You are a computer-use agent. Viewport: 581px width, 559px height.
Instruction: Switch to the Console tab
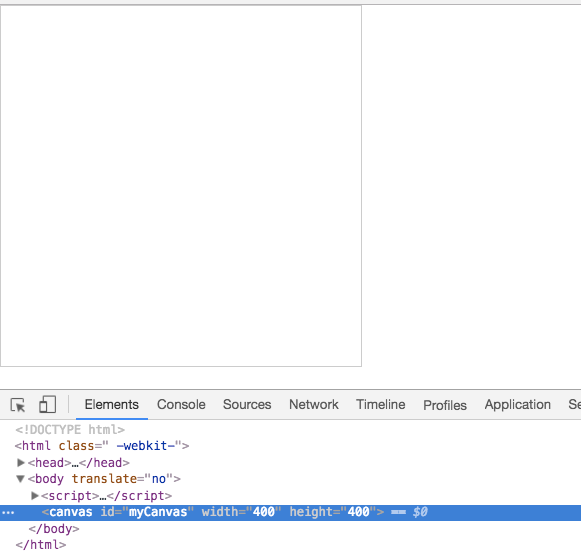coord(181,405)
